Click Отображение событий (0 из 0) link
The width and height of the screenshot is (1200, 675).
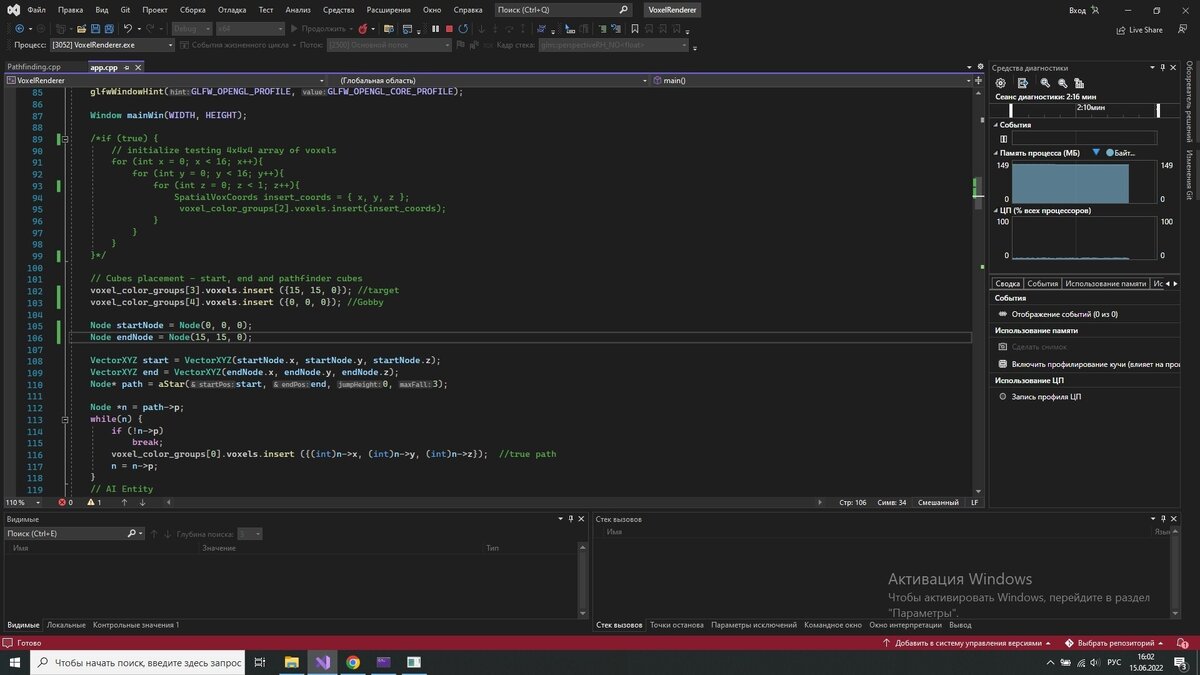coord(1064,314)
